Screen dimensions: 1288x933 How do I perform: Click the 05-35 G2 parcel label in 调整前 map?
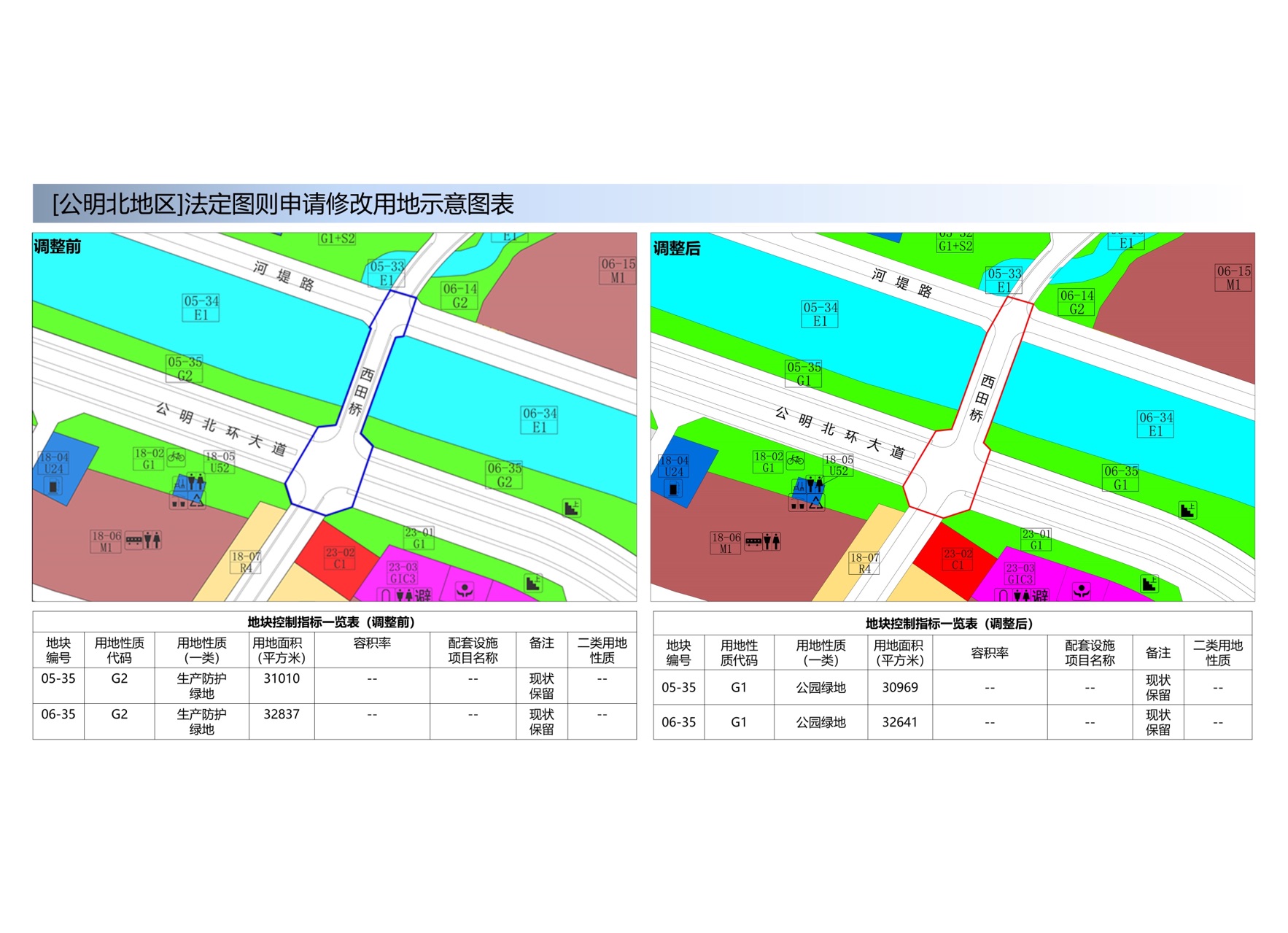[x=185, y=369]
